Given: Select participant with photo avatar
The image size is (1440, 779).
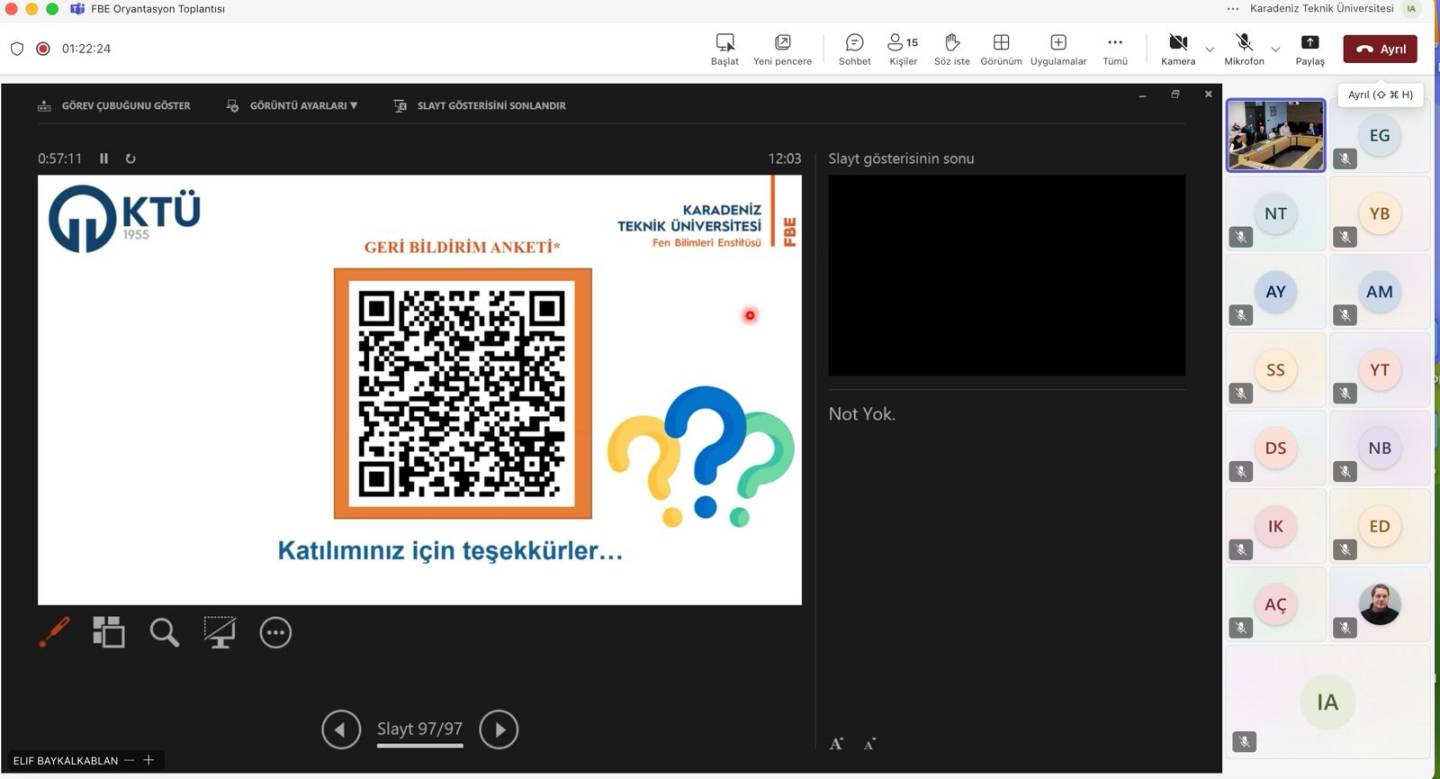Looking at the screenshot, I should pyautogui.click(x=1379, y=604).
